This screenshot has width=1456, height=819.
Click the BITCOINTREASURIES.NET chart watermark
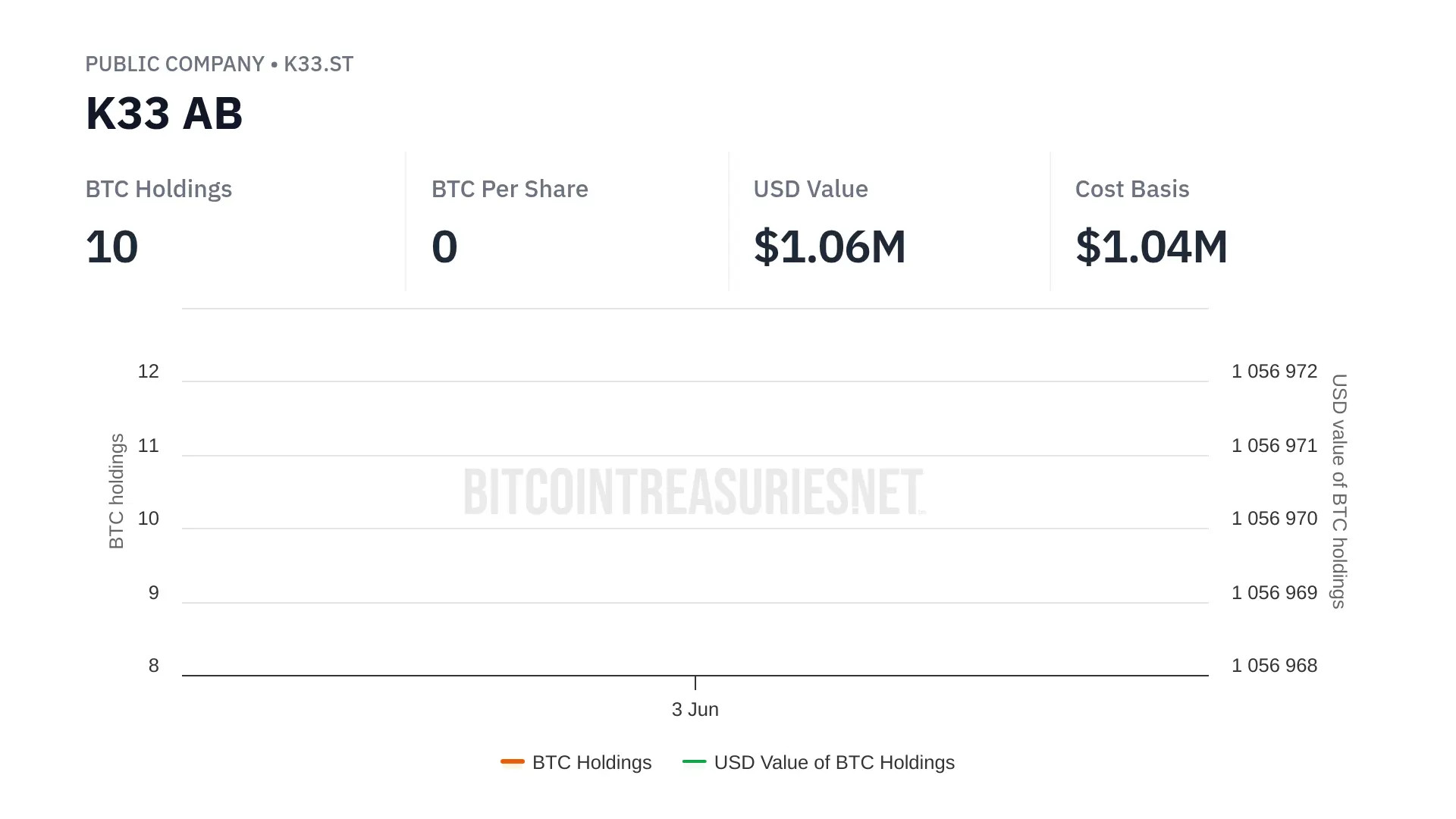[x=695, y=491]
